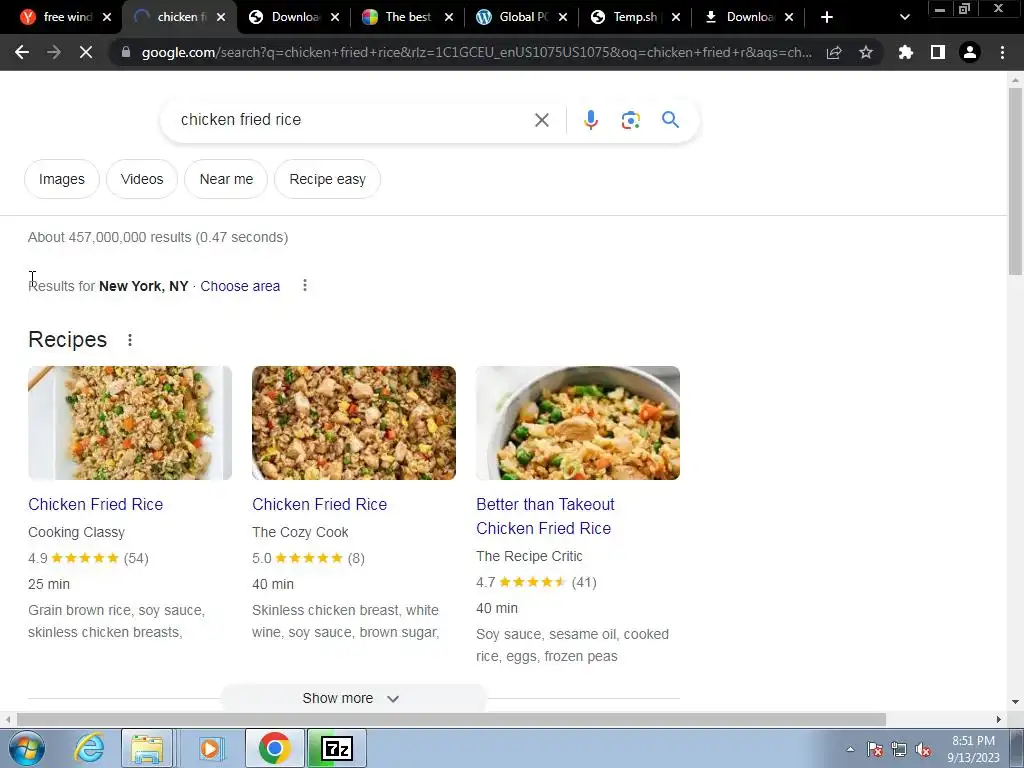1024x768 pixels.
Task: Click the Choose area link
Action: click(x=240, y=286)
